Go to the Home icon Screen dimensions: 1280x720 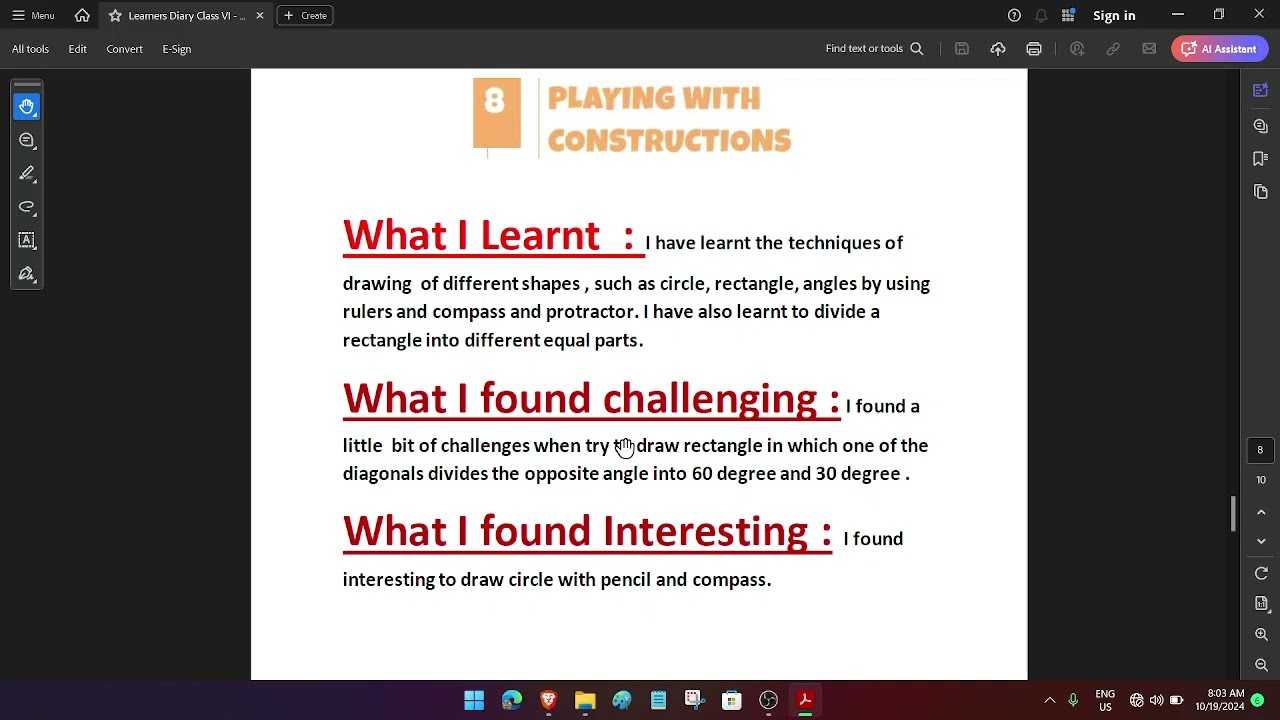pos(82,15)
